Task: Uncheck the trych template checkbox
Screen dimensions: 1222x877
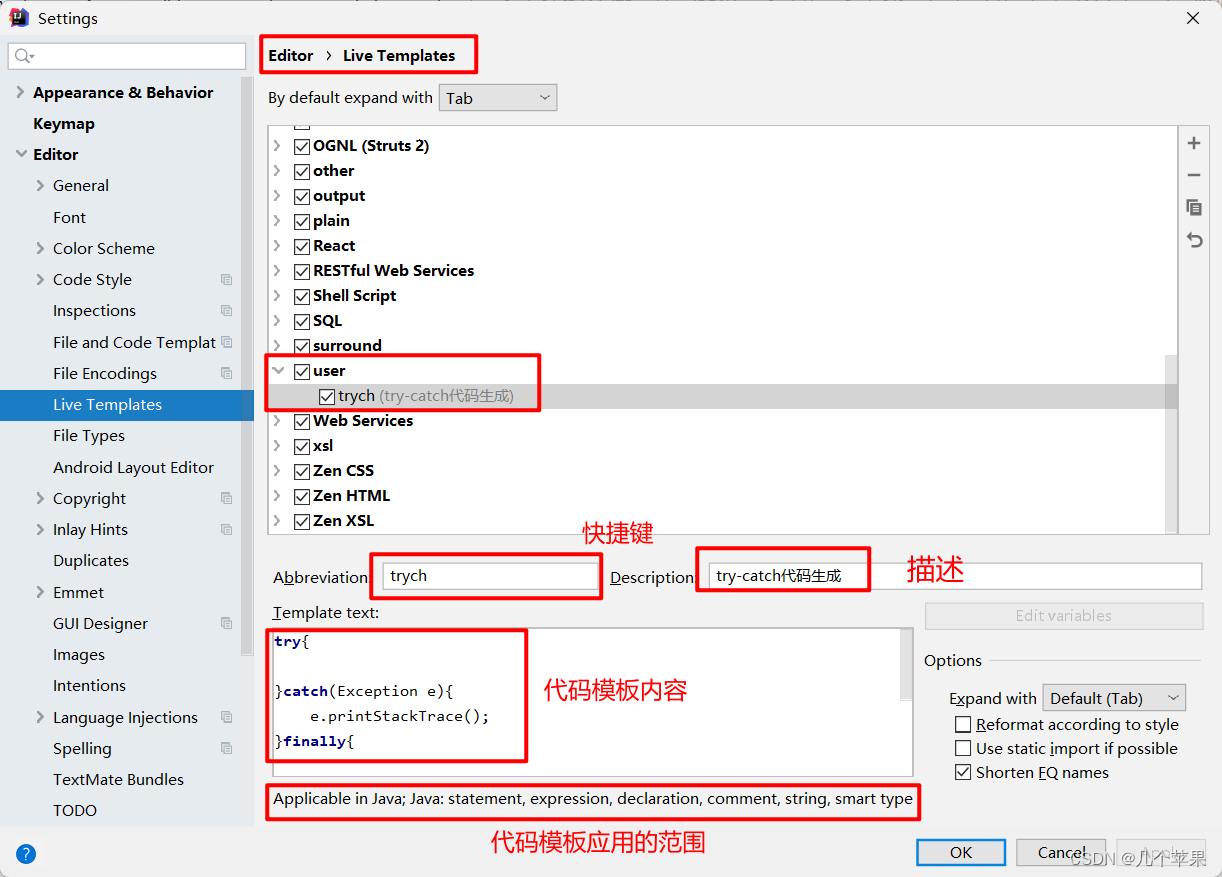Action: tap(327, 396)
